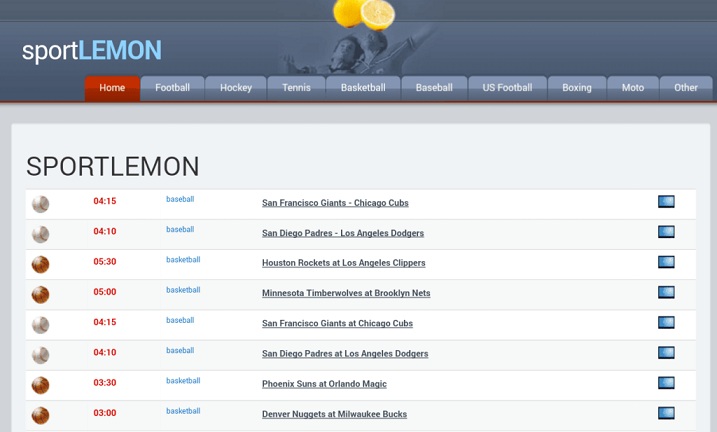717x432 pixels.
Task: Click the sportLEMON logo
Action: click(x=92, y=51)
